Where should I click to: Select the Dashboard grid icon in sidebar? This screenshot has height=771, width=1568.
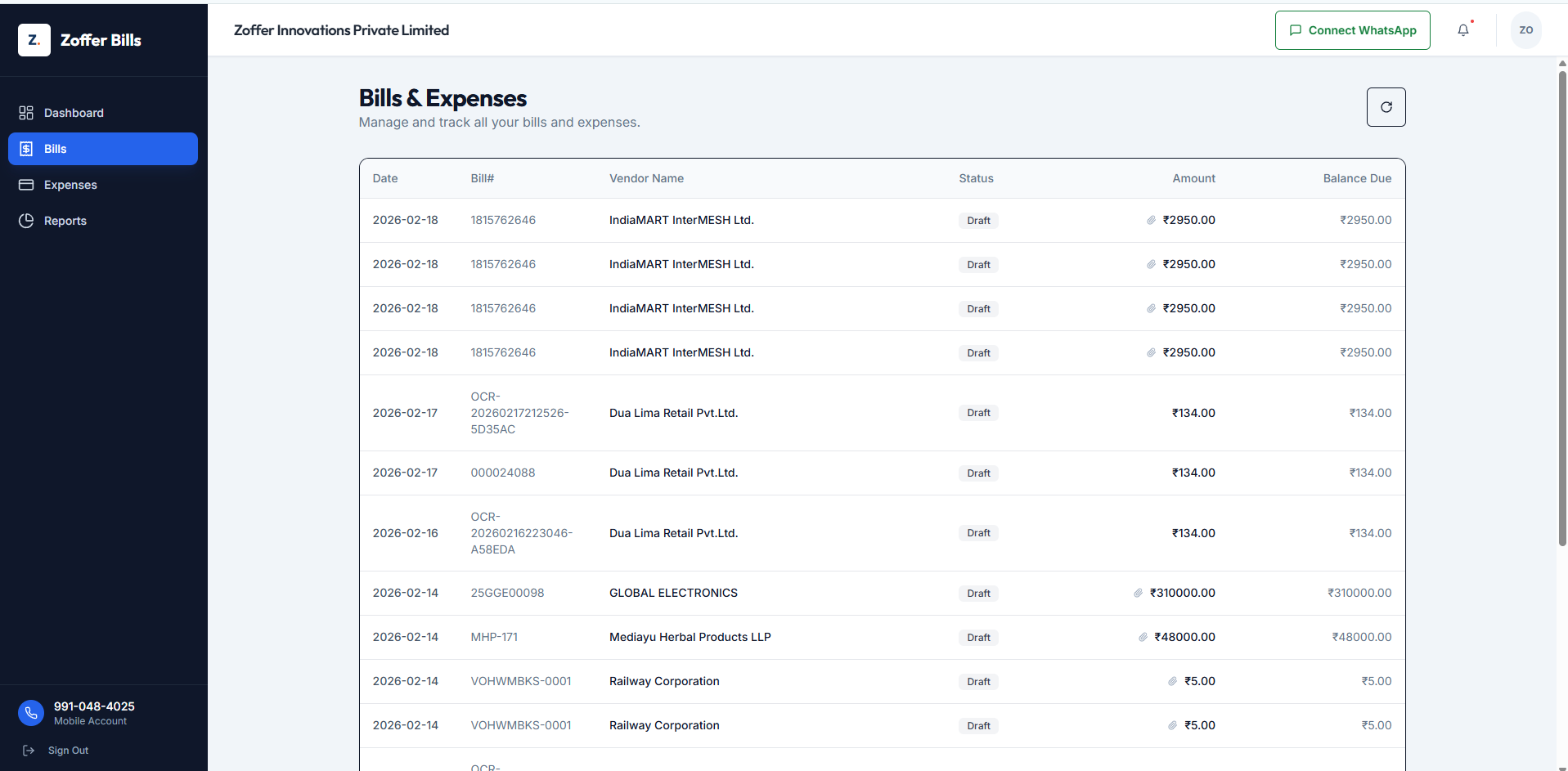[x=26, y=113]
